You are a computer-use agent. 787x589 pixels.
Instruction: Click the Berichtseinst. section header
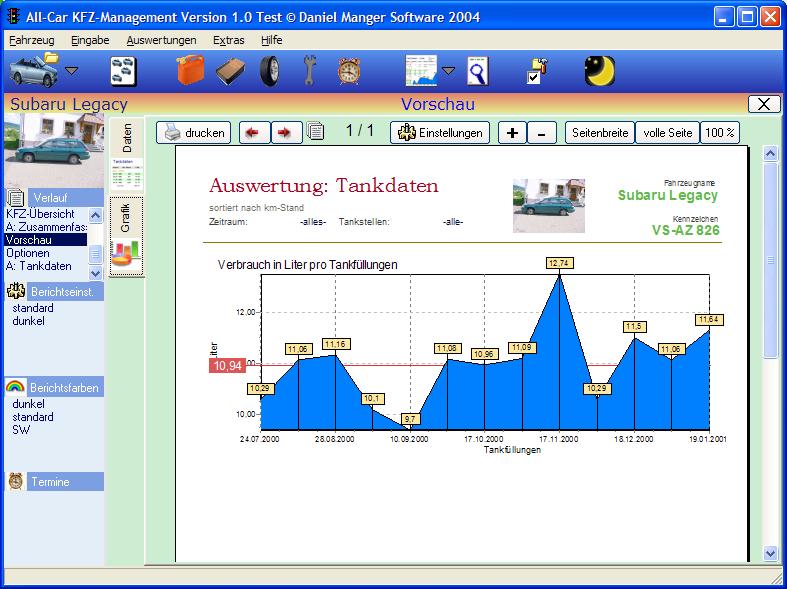click(x=66, y=291)
